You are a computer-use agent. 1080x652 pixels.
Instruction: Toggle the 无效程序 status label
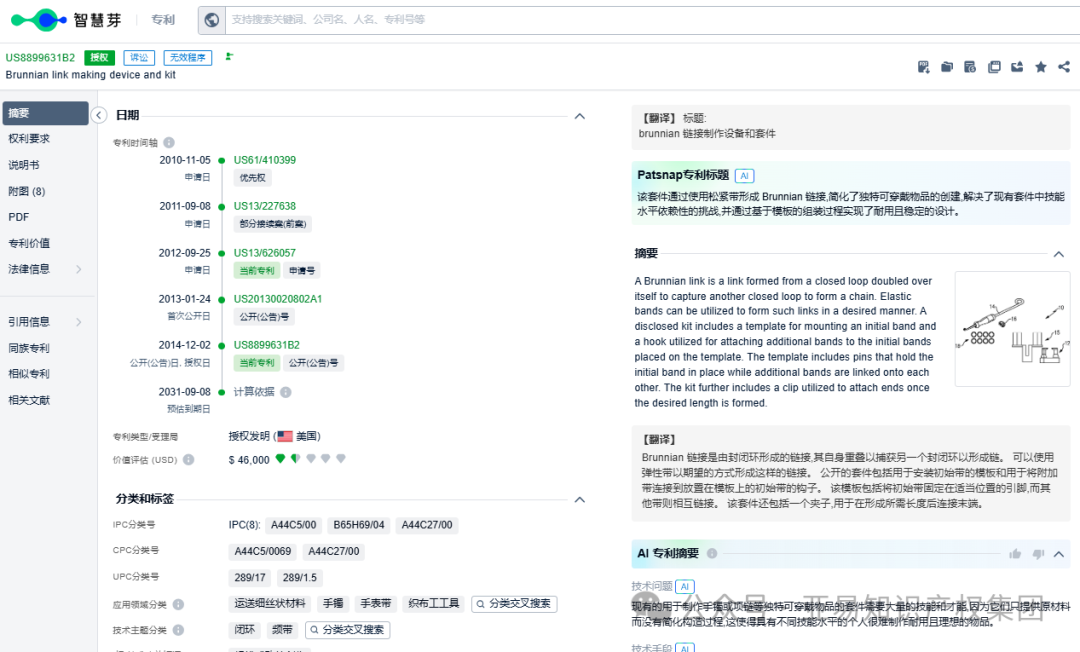coord(187,57)
